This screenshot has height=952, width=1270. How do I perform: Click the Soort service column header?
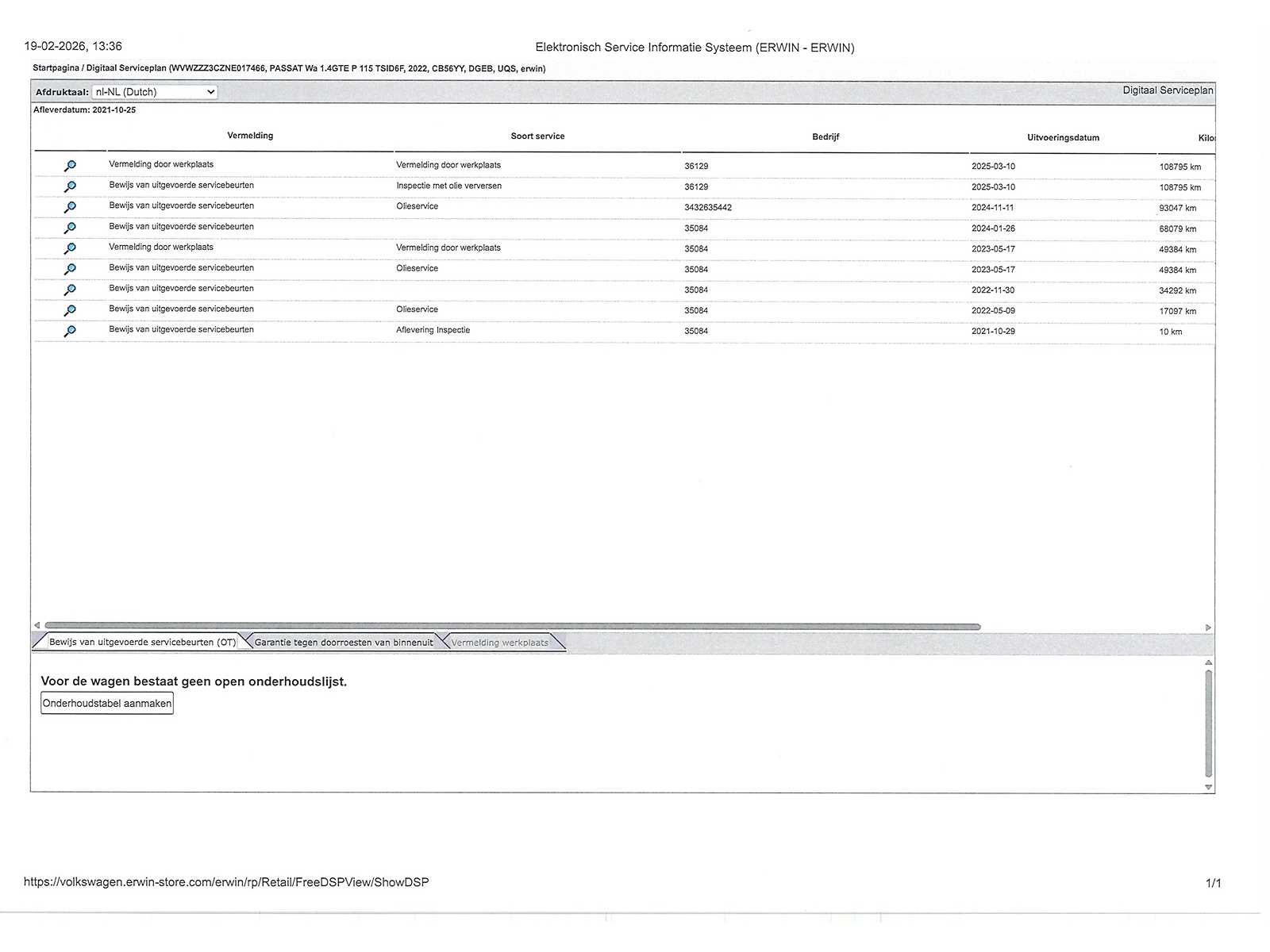[x=537, y=136]
